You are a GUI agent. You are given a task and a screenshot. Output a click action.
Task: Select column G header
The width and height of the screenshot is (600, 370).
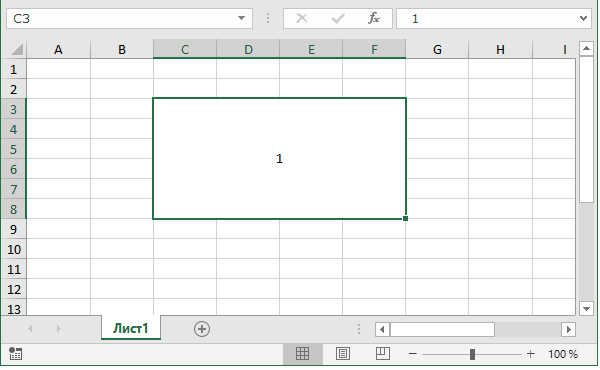[437, 49]
